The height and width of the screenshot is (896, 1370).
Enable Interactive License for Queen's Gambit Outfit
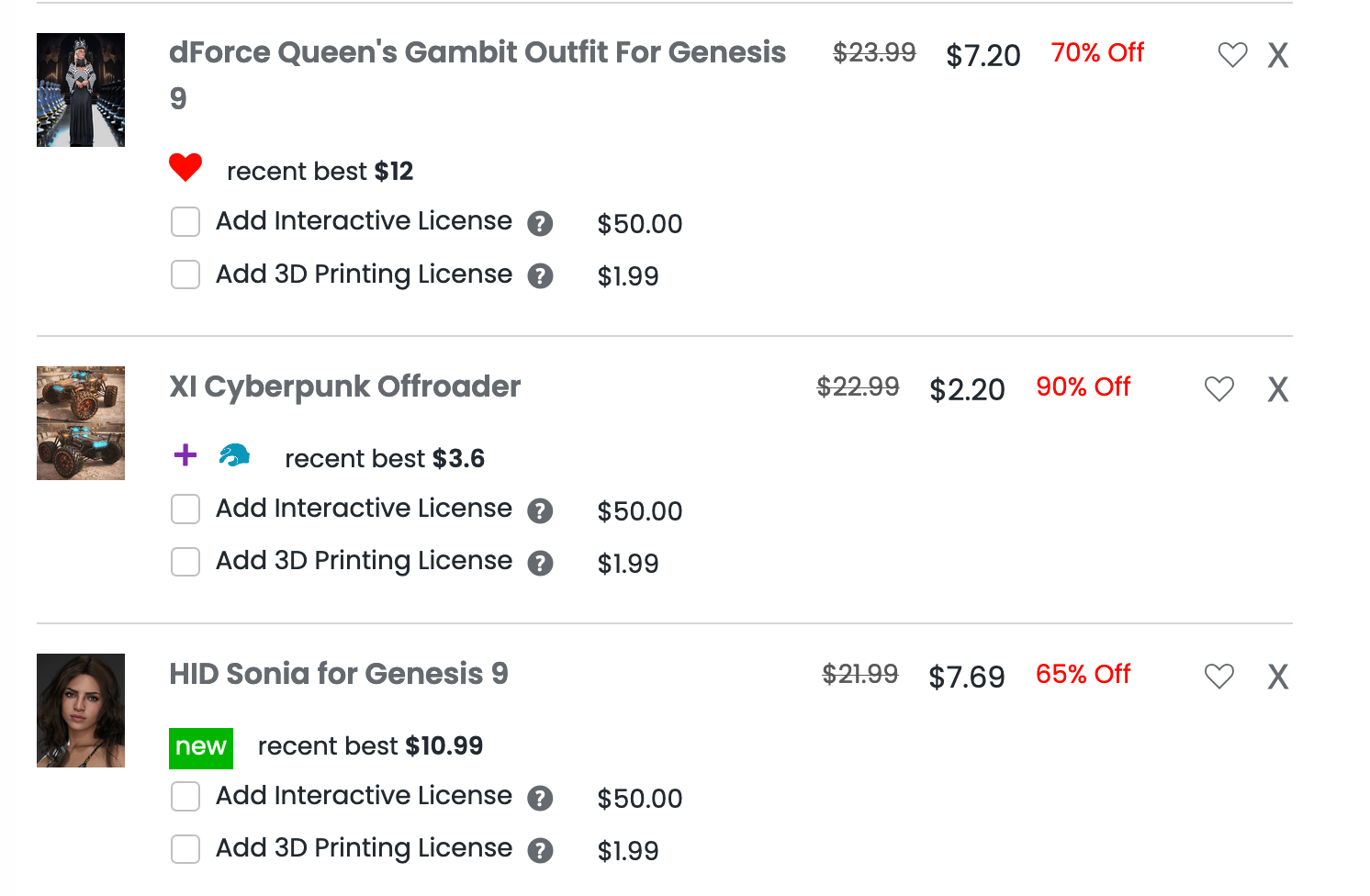(185, 222)
